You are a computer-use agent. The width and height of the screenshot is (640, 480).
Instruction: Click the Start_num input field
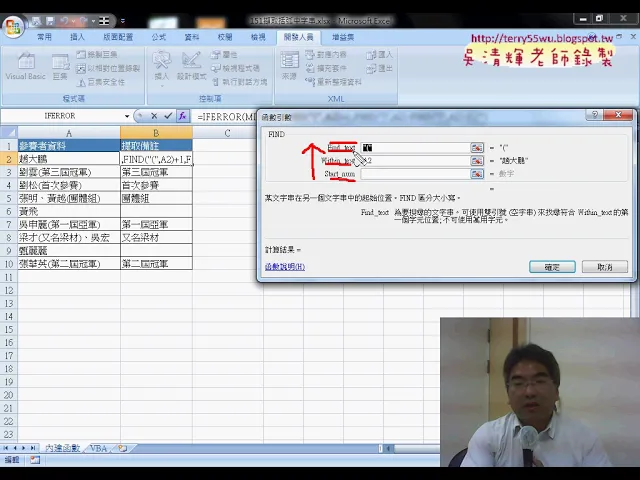coord(415,174)
